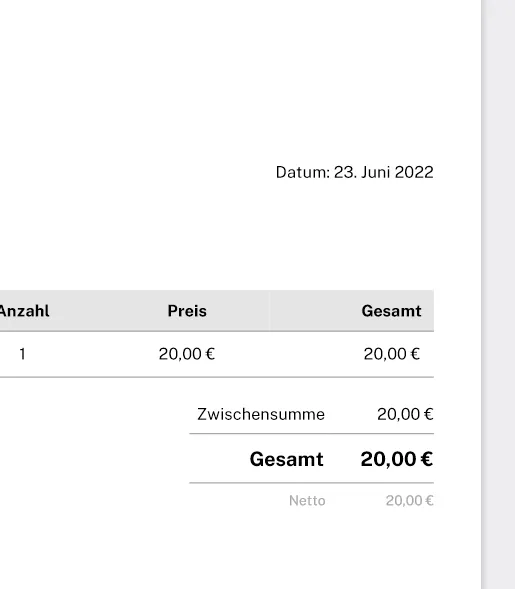Click the item price 20,00 € under Preis
515x589 pixels.
187,354
